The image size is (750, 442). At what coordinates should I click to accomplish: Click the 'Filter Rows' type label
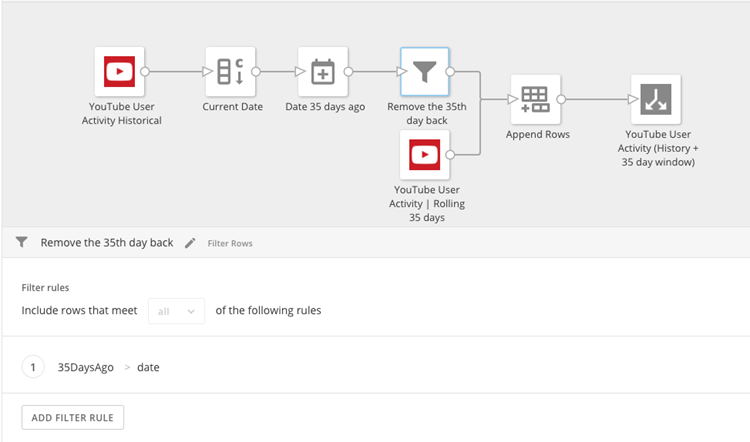pos(230,243)
